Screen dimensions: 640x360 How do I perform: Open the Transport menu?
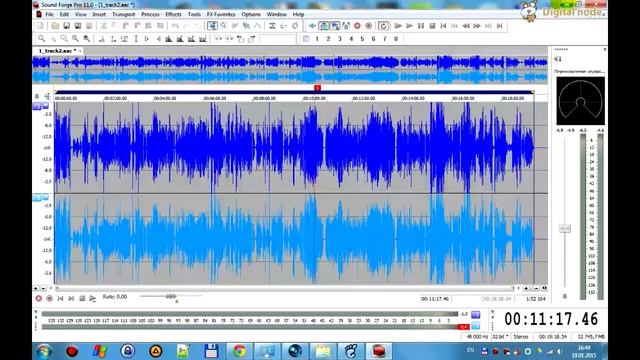(123, 14)
